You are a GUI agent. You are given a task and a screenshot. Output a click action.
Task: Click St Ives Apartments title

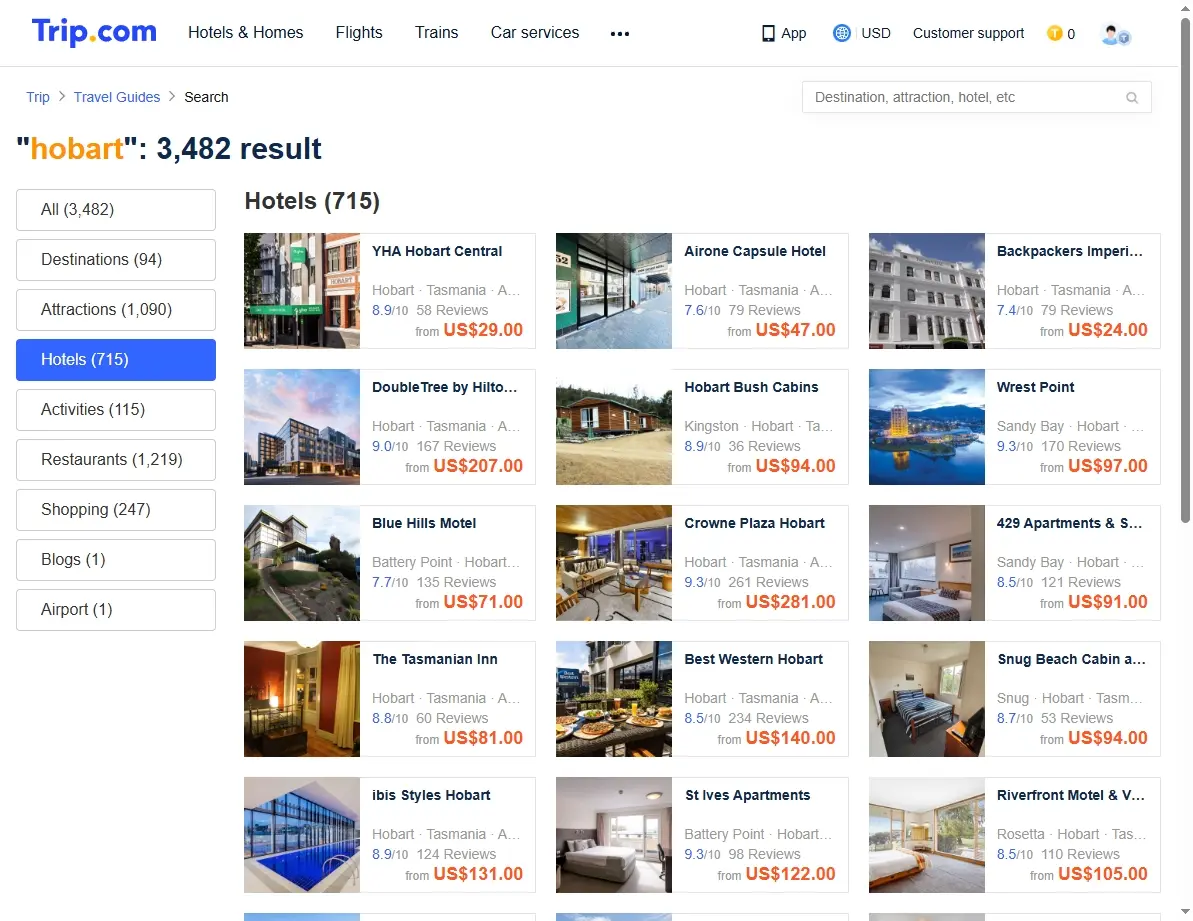coord(748,796)
